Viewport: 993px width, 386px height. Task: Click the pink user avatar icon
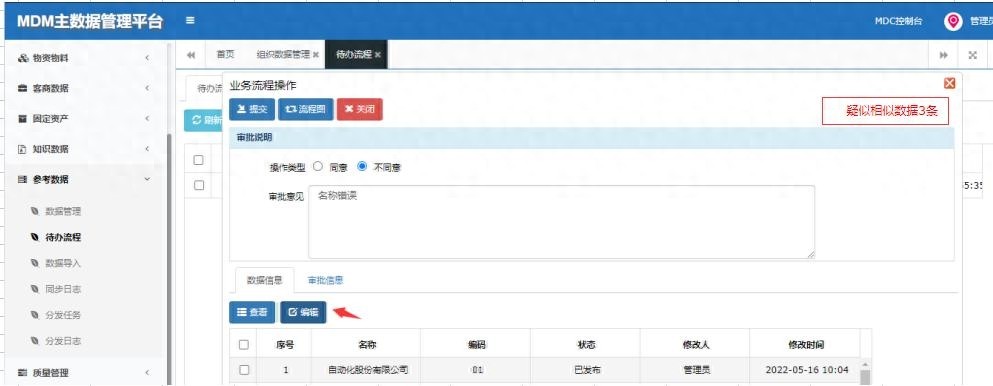coord(952,22)
